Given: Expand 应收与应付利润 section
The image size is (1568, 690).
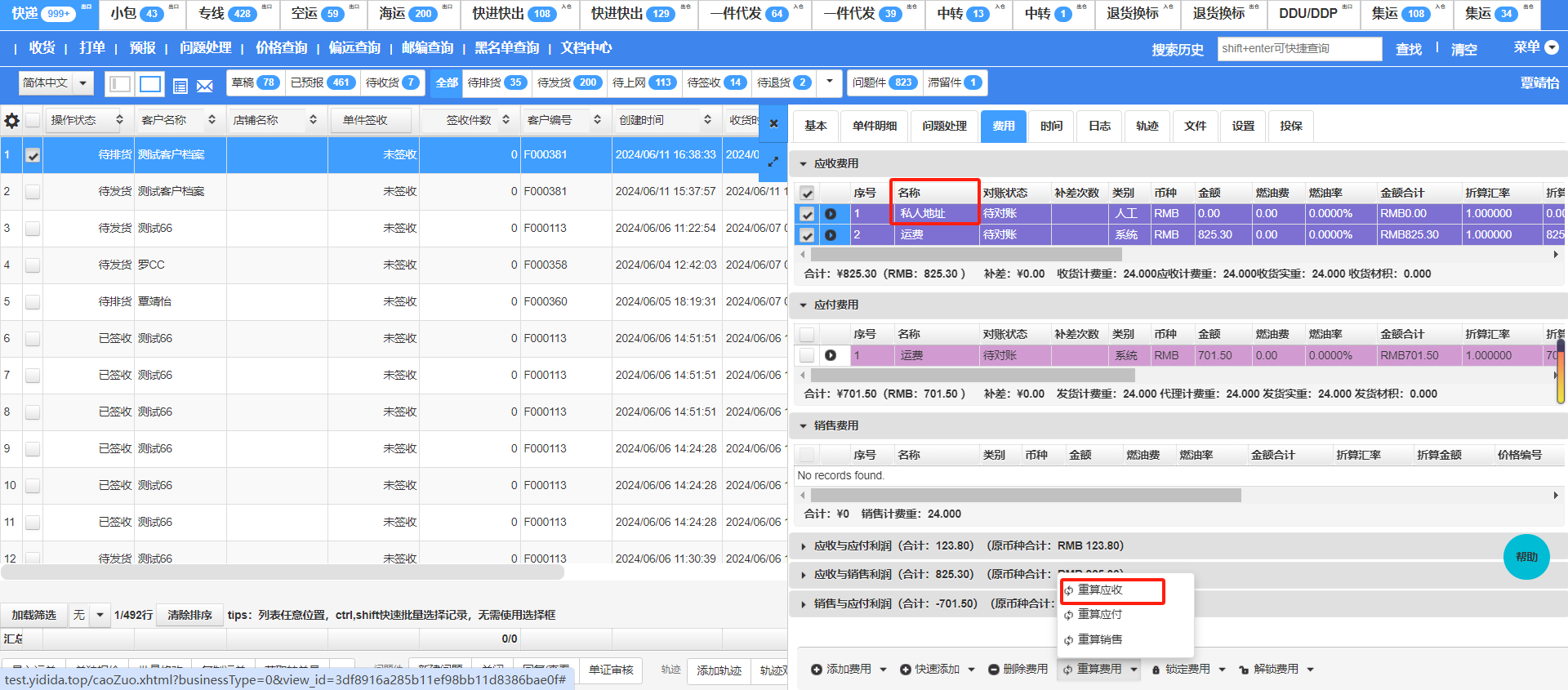Looking at the screenshot, I should click(803, 546).
